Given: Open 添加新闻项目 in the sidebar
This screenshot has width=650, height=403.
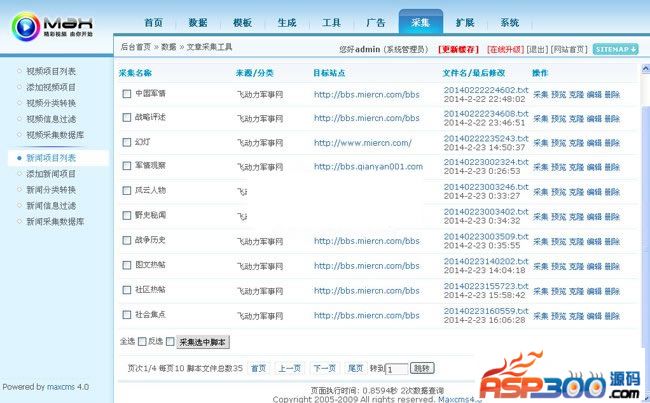Looking at the screenshot, I should click(x=51, y=174).
